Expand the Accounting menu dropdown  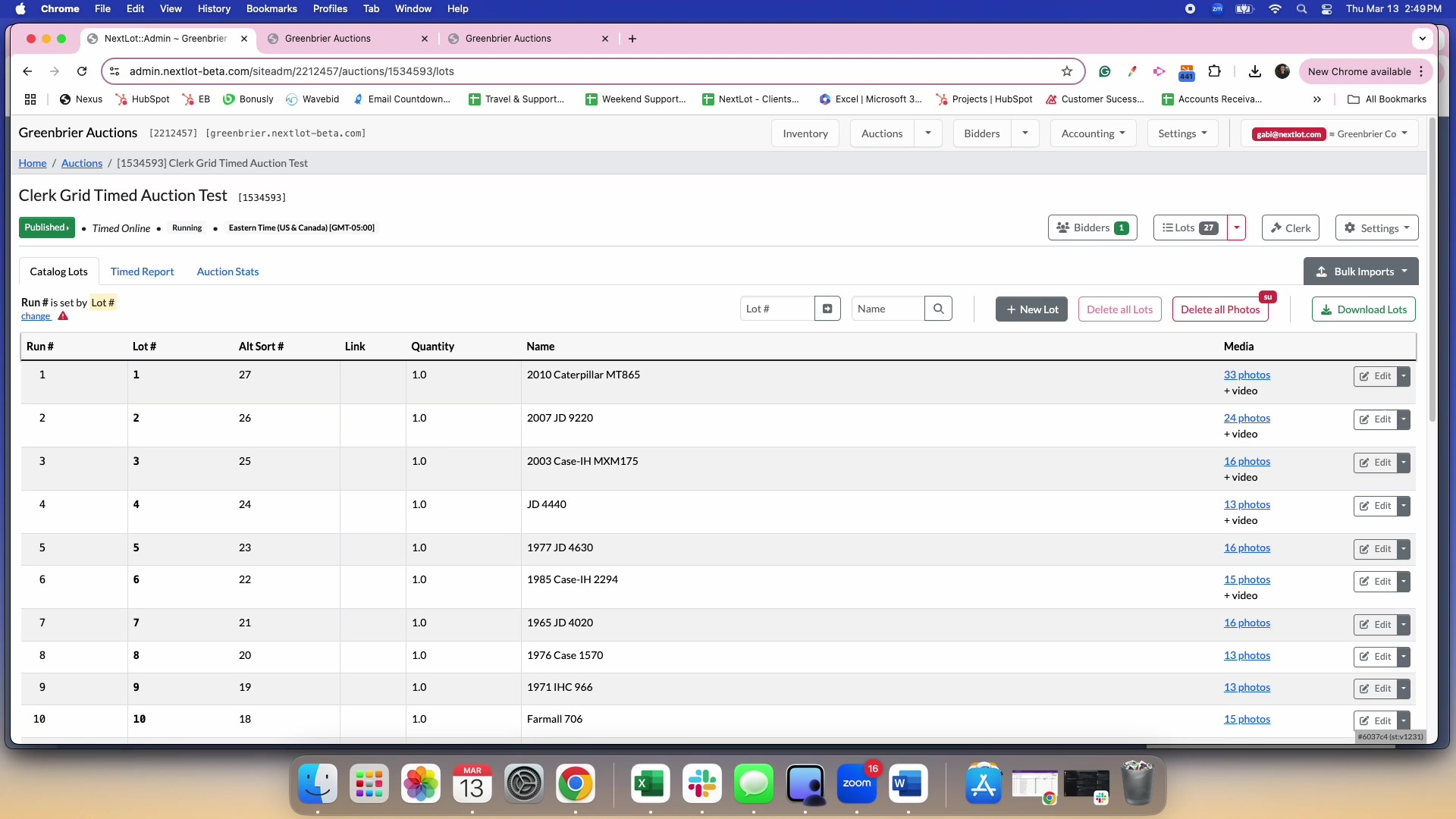pyautogui.click(x=1093, y=133)
